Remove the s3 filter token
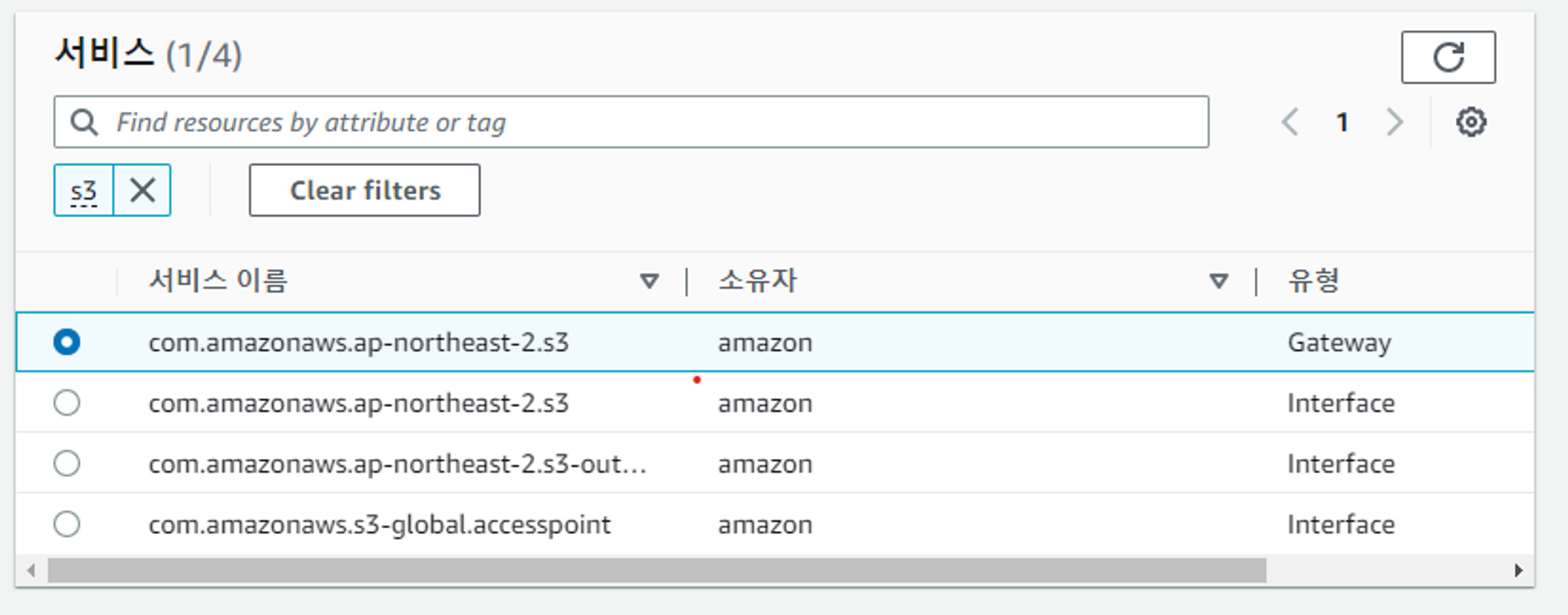 tap(142, 190)
